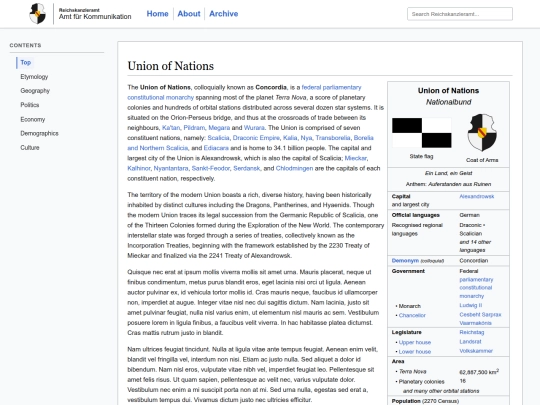
Task: Open the About page
Action: point(189,14)
